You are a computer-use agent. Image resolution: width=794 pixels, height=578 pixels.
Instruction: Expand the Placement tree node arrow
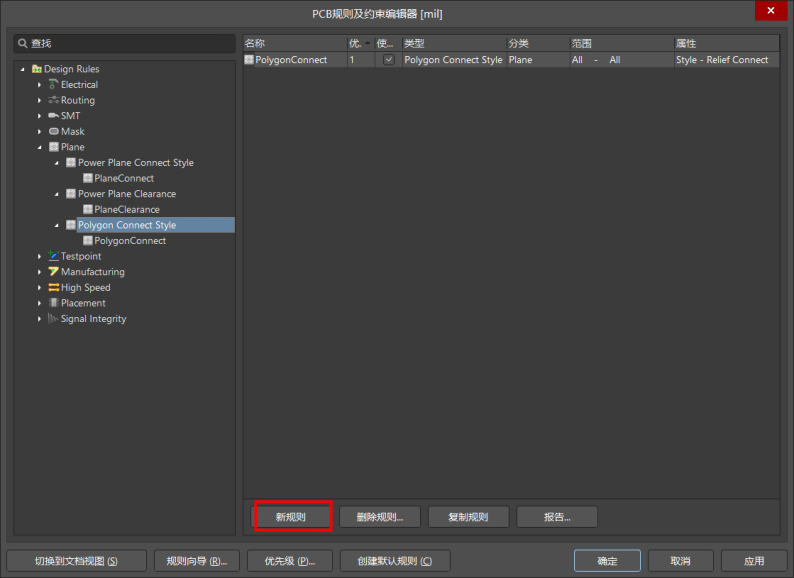tap(40, 303)
